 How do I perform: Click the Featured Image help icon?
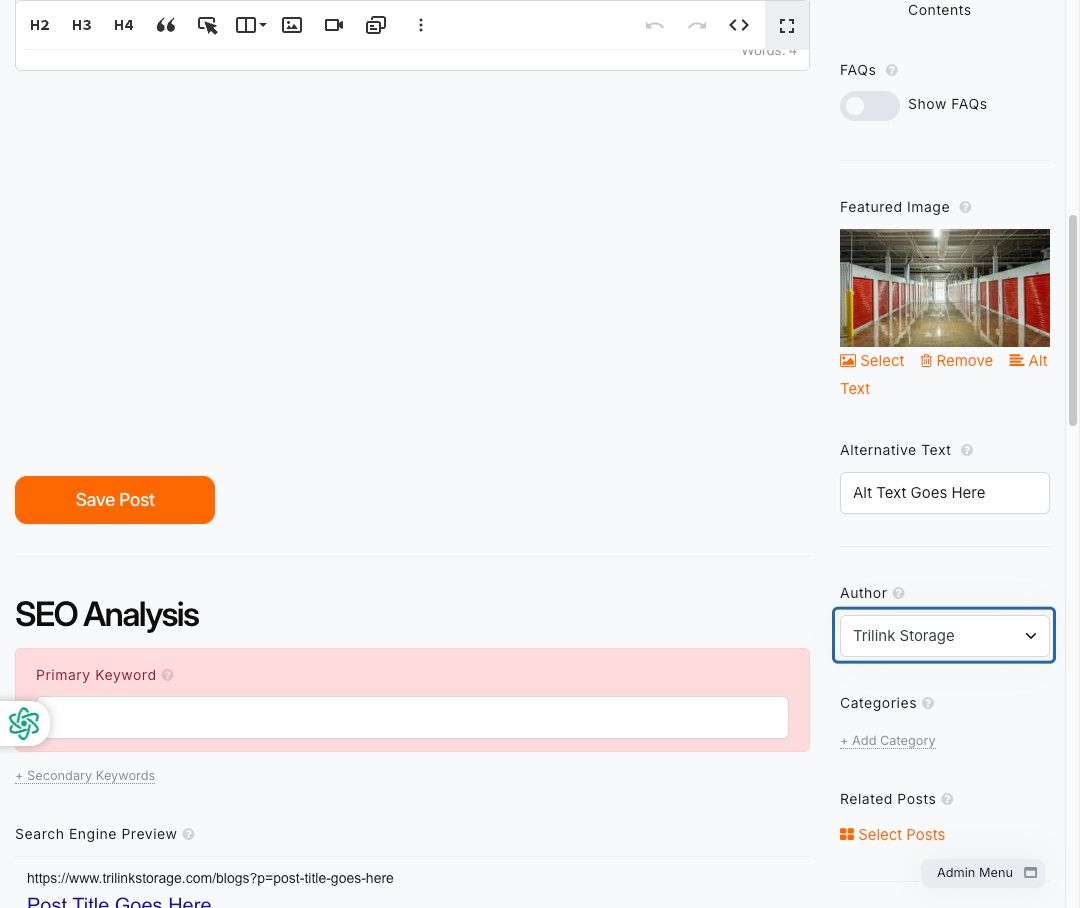966,207
